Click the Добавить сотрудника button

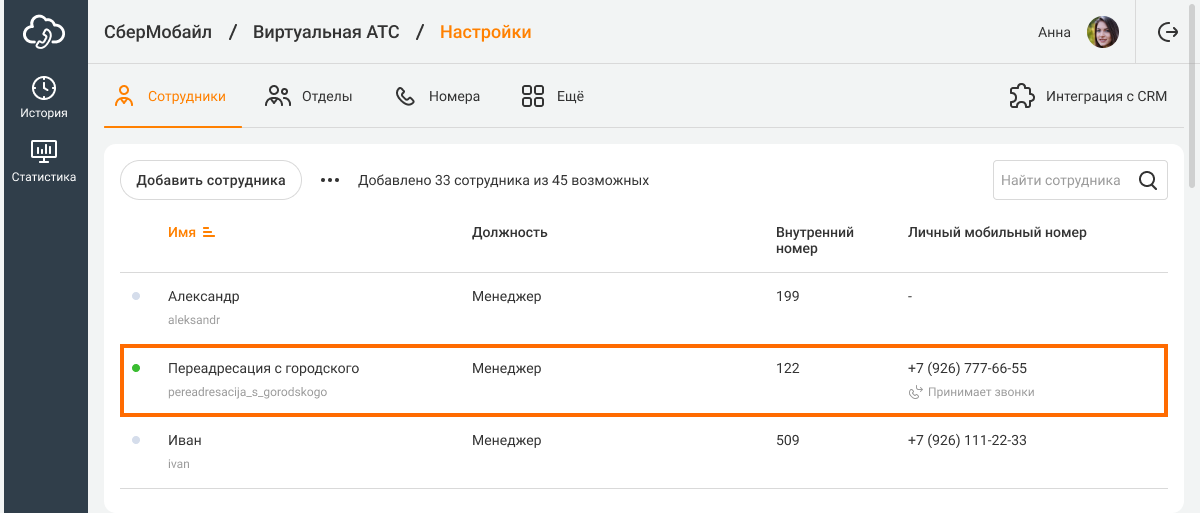(211, 181)
